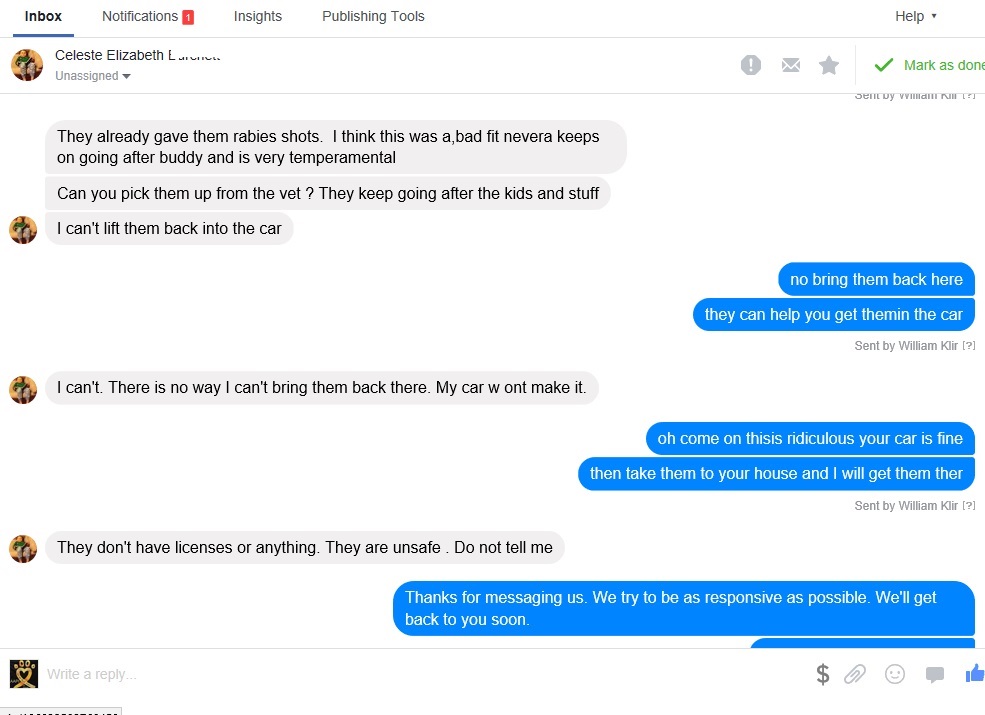
Task: Open saved replies speech bubble icon
Action: (935, 675)
